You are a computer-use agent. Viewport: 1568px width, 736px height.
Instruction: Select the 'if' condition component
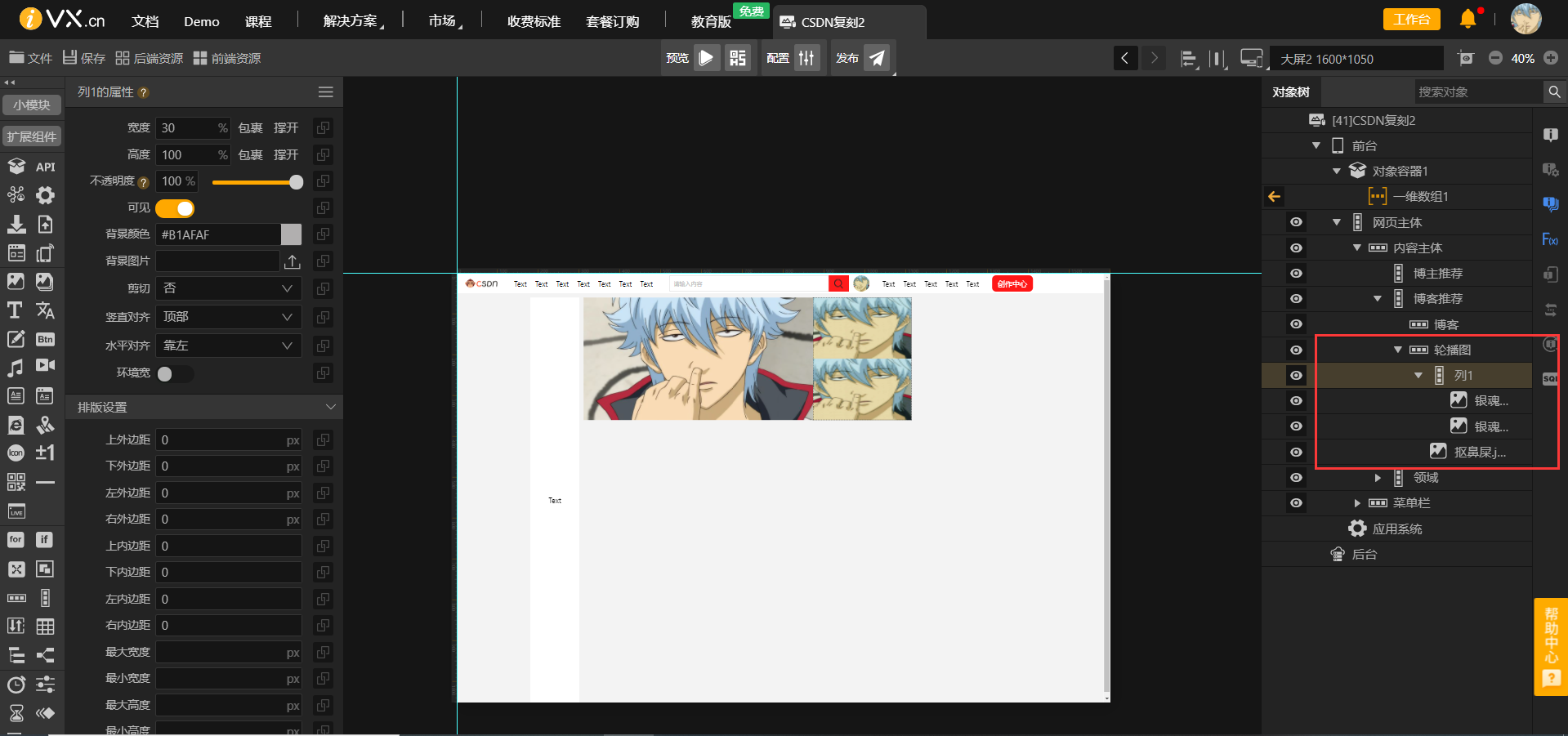45,539
